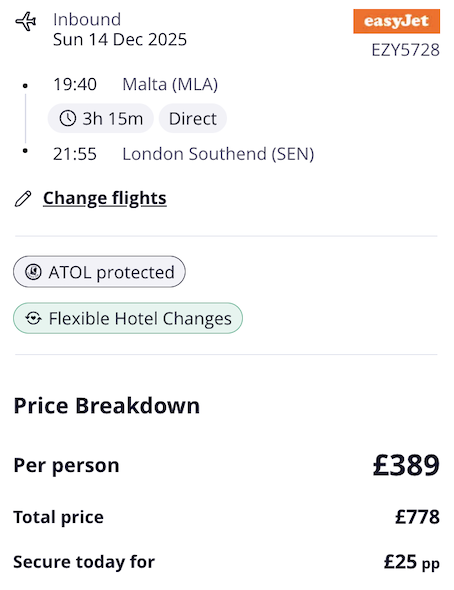Click the Sun 14 Dec 2025 date
This screenshot has height=590, width=454.
120,40
